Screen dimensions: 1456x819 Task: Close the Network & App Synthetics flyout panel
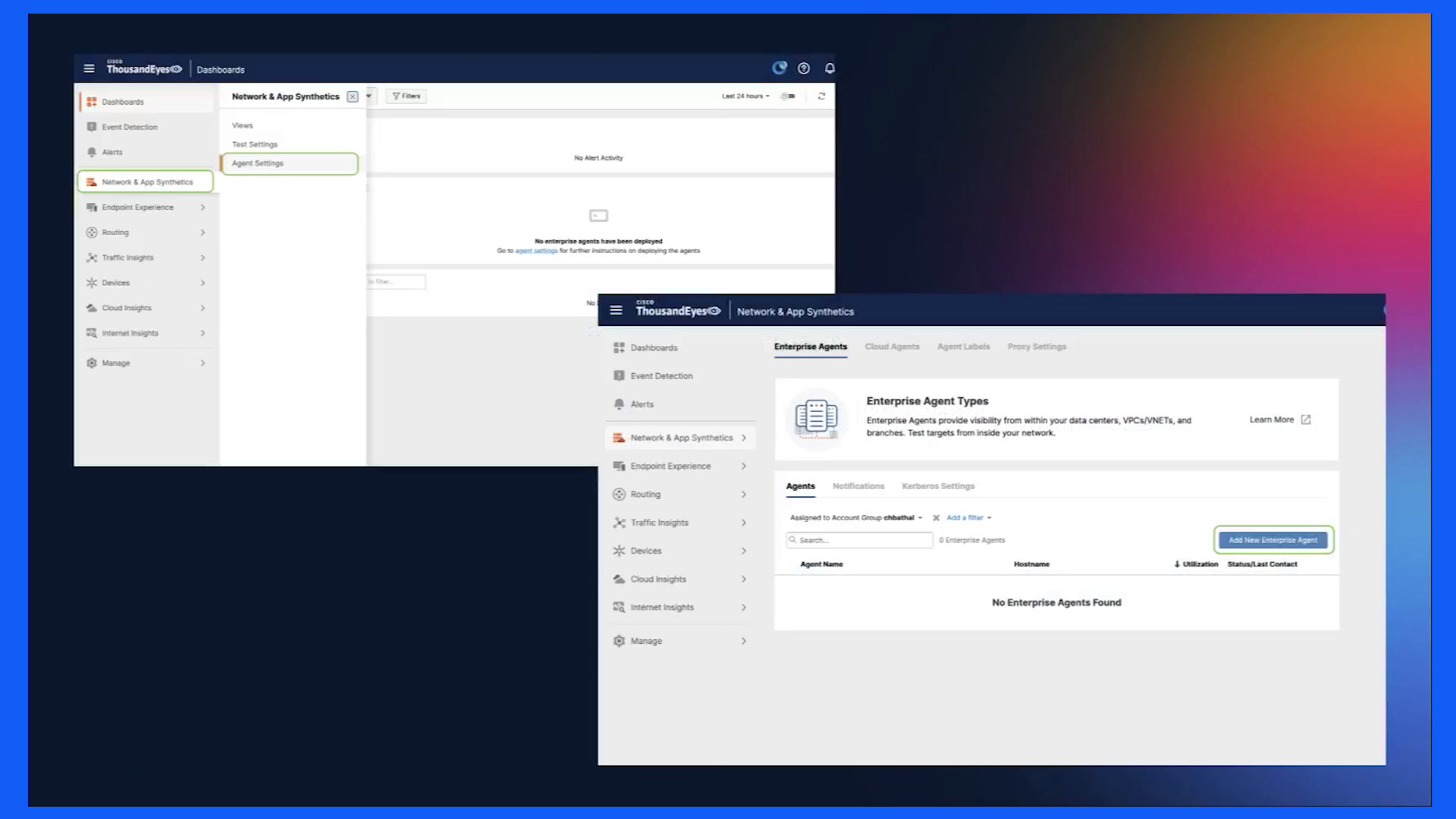353,96
